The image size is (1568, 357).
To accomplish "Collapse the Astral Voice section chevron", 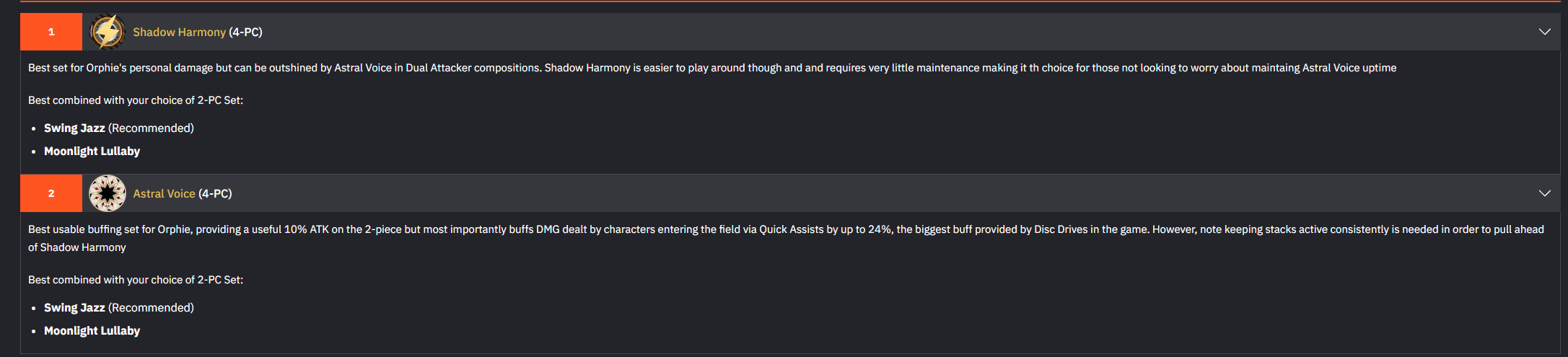I will pyautogui.click(x=1544, y=193).
